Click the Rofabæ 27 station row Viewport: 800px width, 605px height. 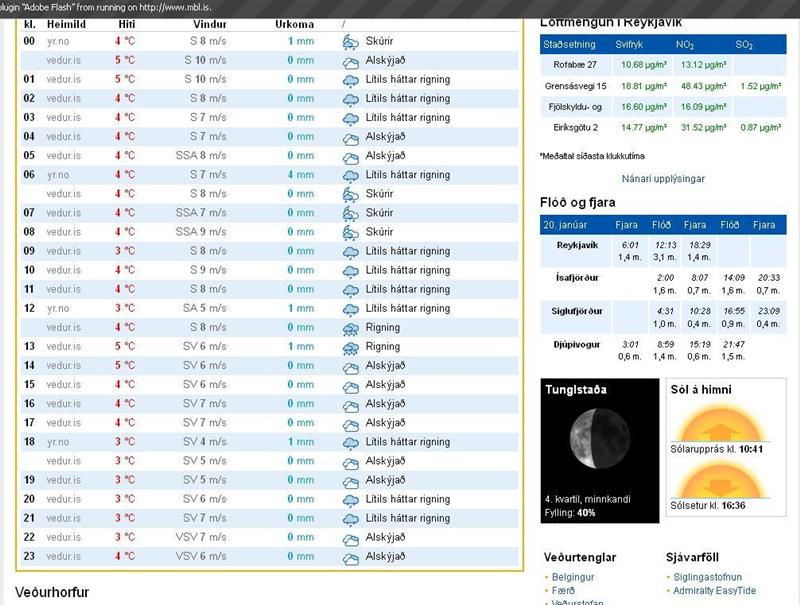coord(663,65)
